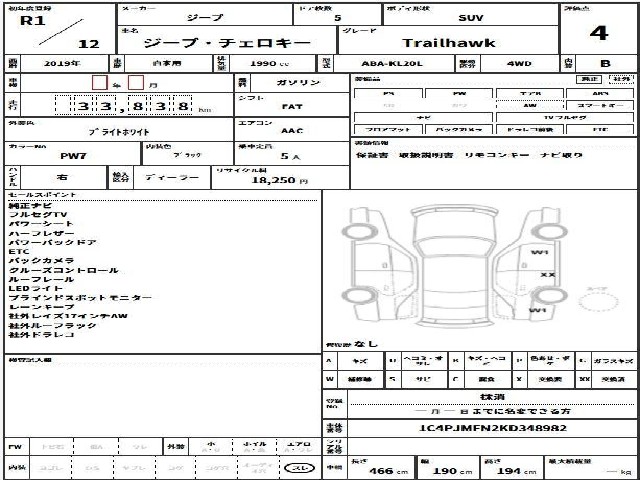Image resolution: width=640 pixels, height=480 pixels.
Task: Click the chassis number 1C4PJMFN2KD348982
Action: click(x=493, y=428)
